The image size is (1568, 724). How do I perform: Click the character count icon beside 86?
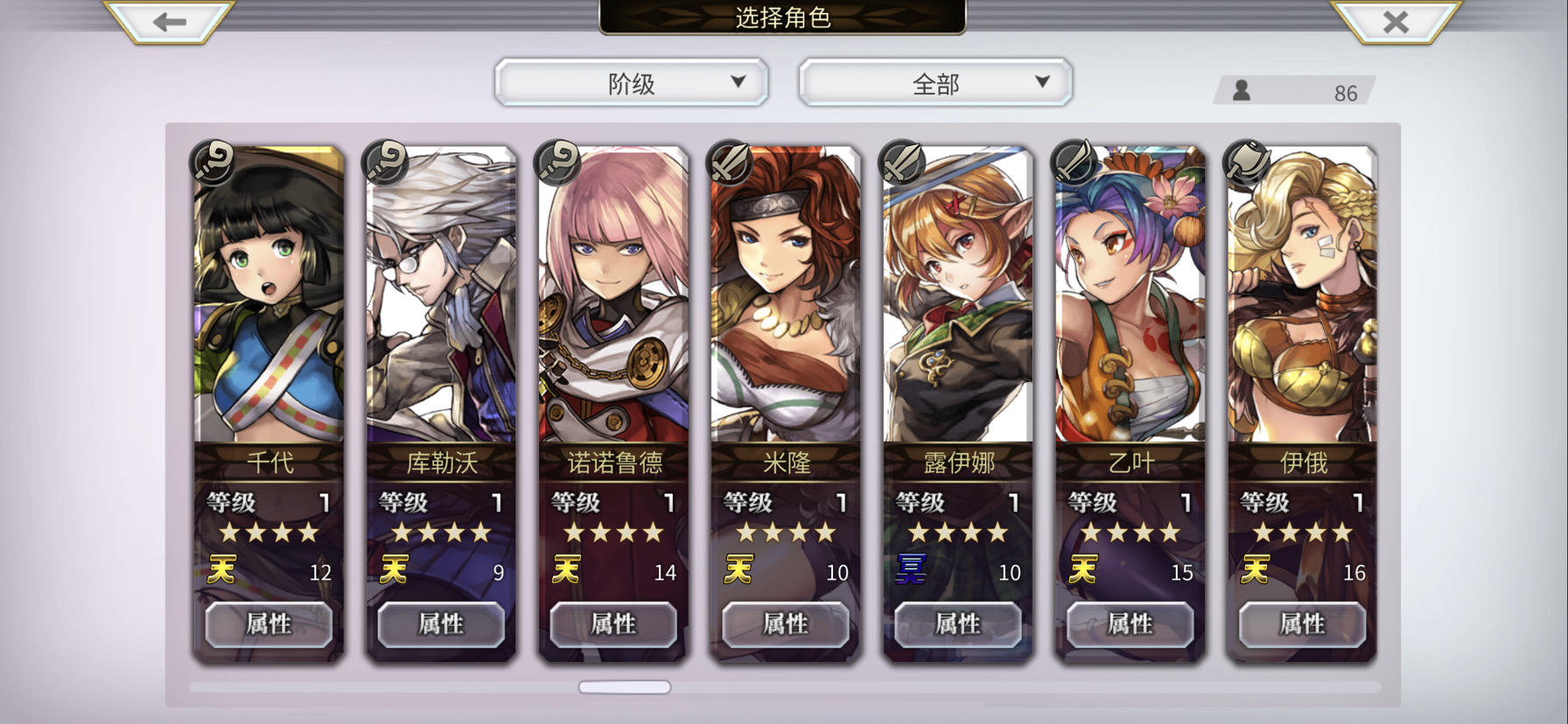(x=1241, y=90)
